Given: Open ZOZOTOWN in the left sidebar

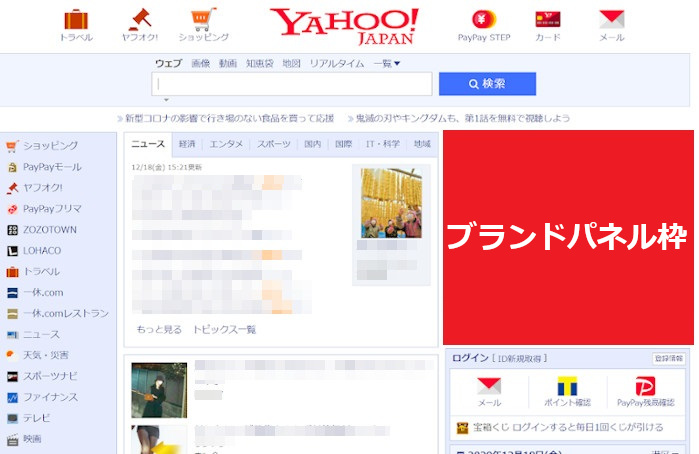Looking at the screenshot, I should pos(49,230).
